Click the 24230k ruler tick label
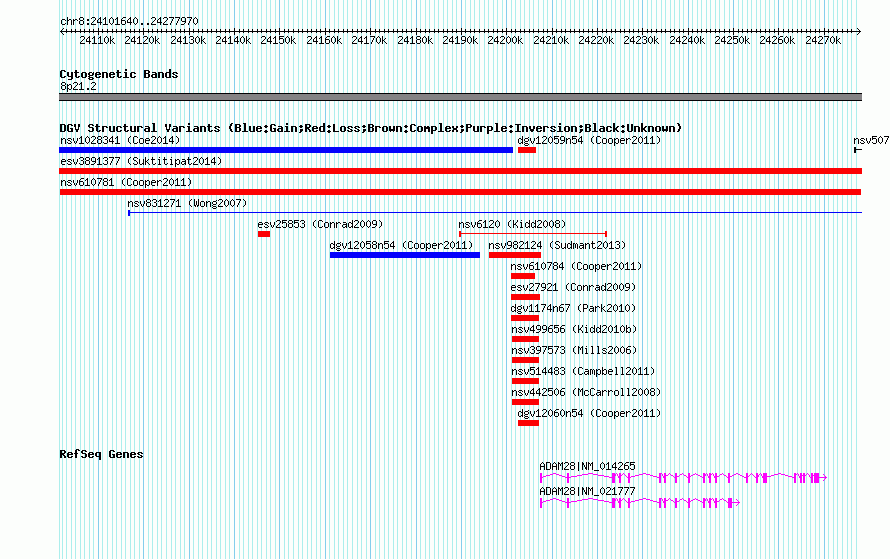 click(641, 40)
